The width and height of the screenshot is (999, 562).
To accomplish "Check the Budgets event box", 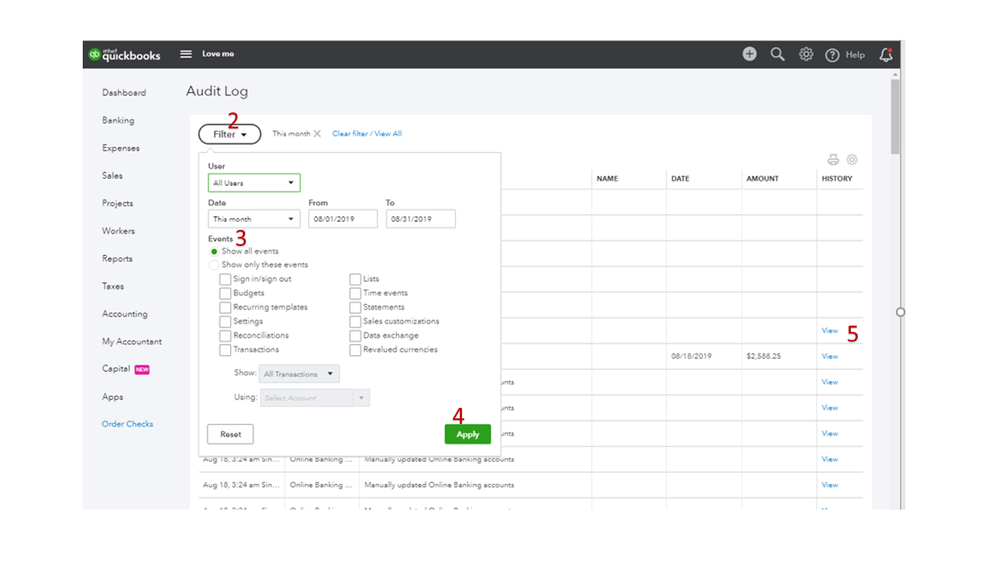I will pyautogui.click(x=225, y=293).
